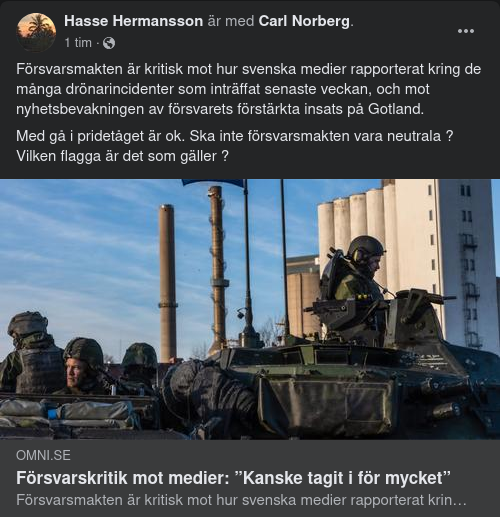
Task: Open the three-dot post options menu
Action: point(466,31)
